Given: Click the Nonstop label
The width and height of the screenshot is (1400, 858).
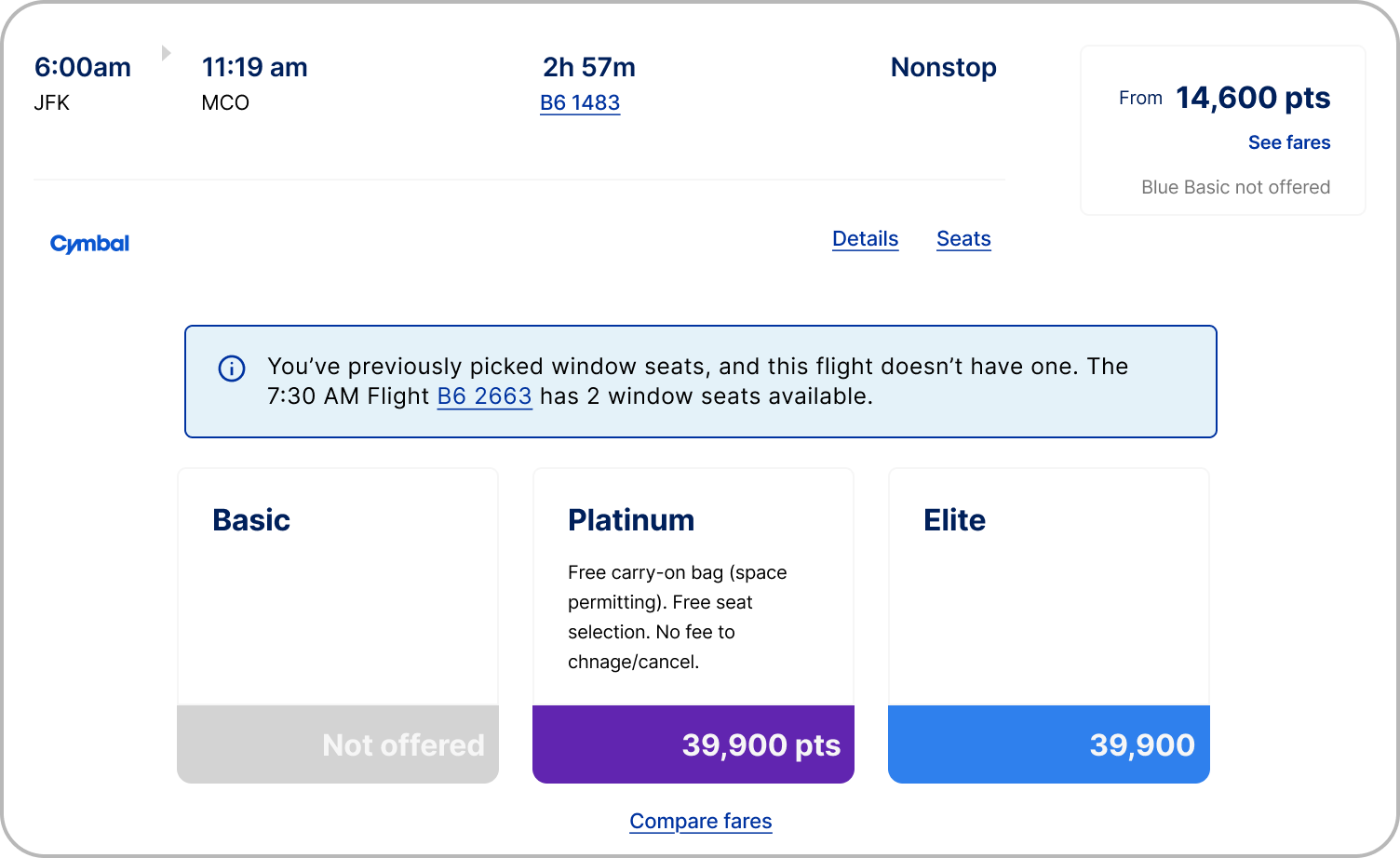Looking at the screenshot, I should tap(943, 68).
